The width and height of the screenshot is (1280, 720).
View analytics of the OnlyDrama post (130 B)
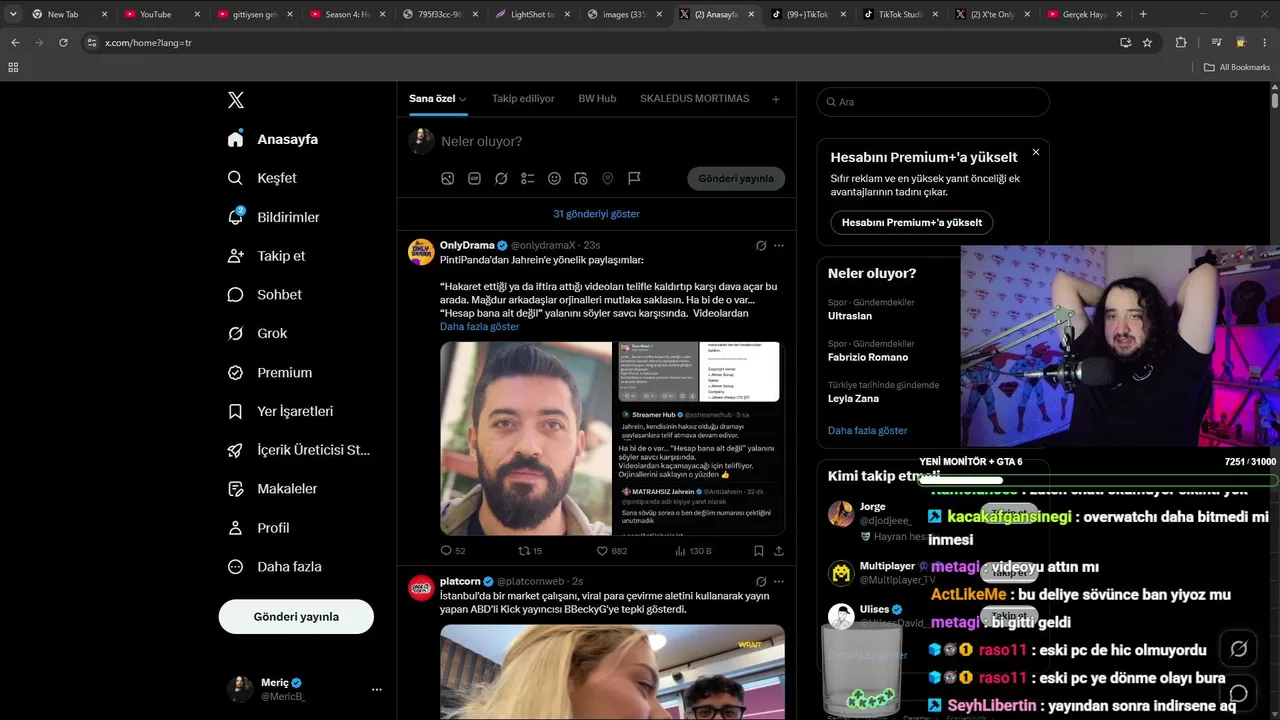click(x=693, y=551)
